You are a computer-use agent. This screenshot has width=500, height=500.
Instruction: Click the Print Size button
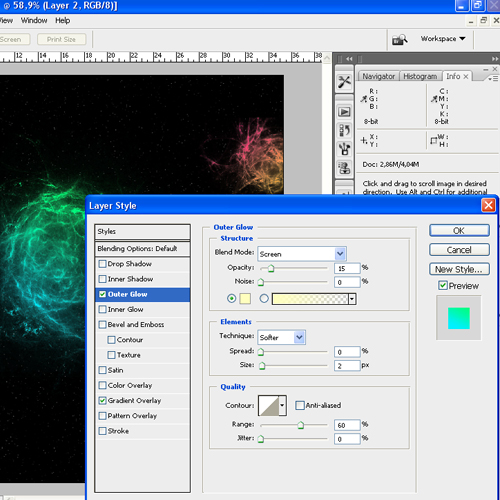click(x=61, y=39)
